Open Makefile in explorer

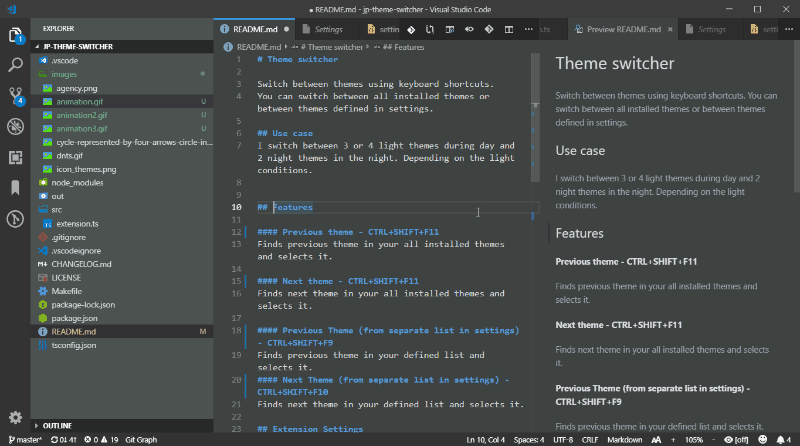[122, 291]
